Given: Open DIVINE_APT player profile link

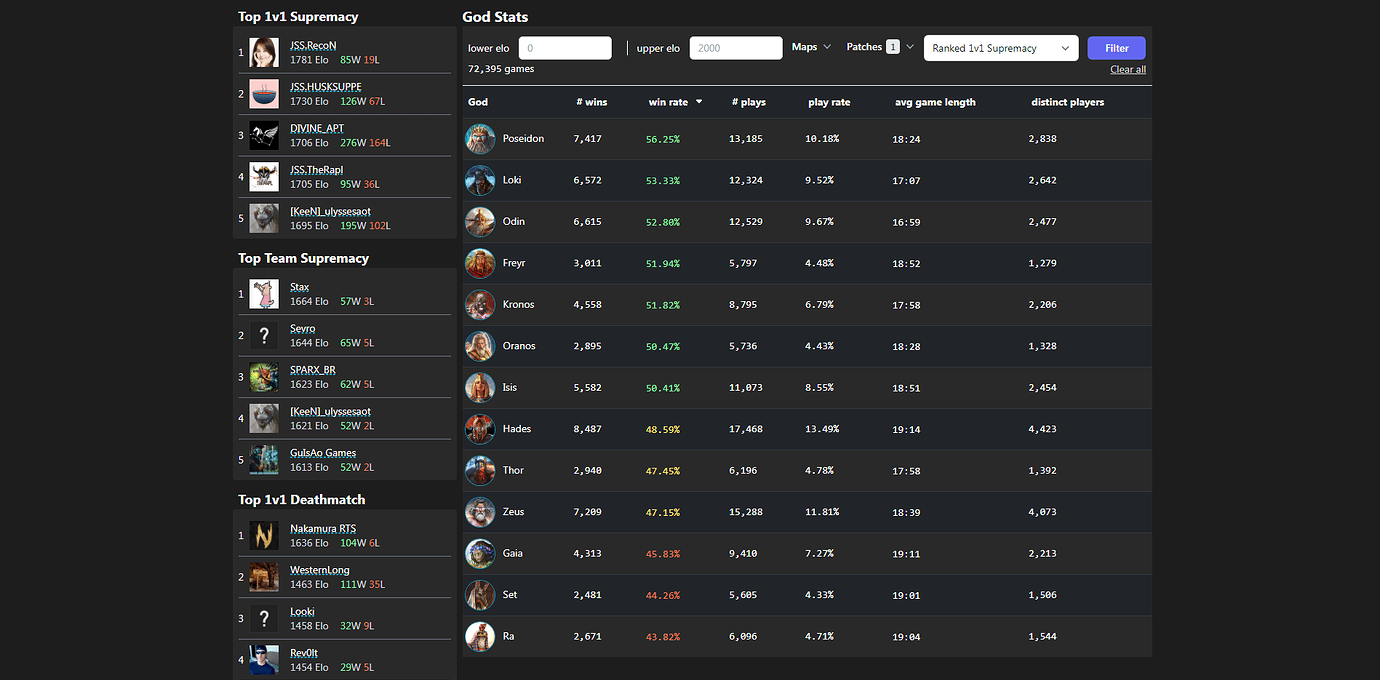Looking at the screenshot, I should [x=317, y=128].
